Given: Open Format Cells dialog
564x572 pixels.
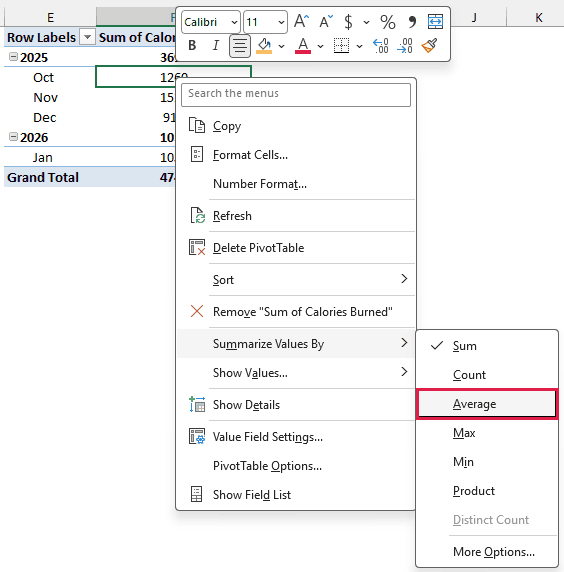Looking at the screenshot, I should (296, 155).
